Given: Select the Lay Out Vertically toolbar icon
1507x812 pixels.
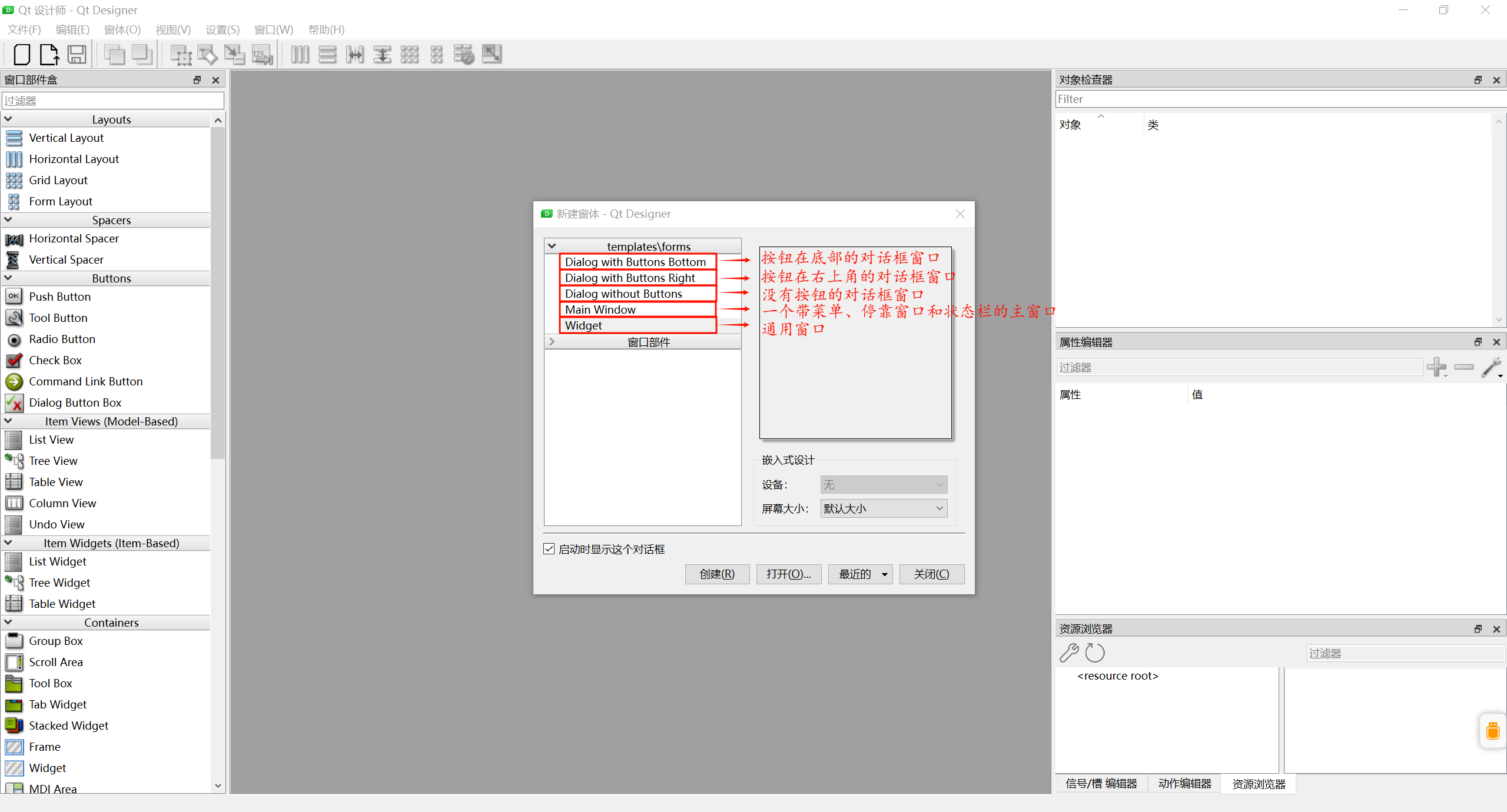Looking at the screenshot, I should (327, 54).
